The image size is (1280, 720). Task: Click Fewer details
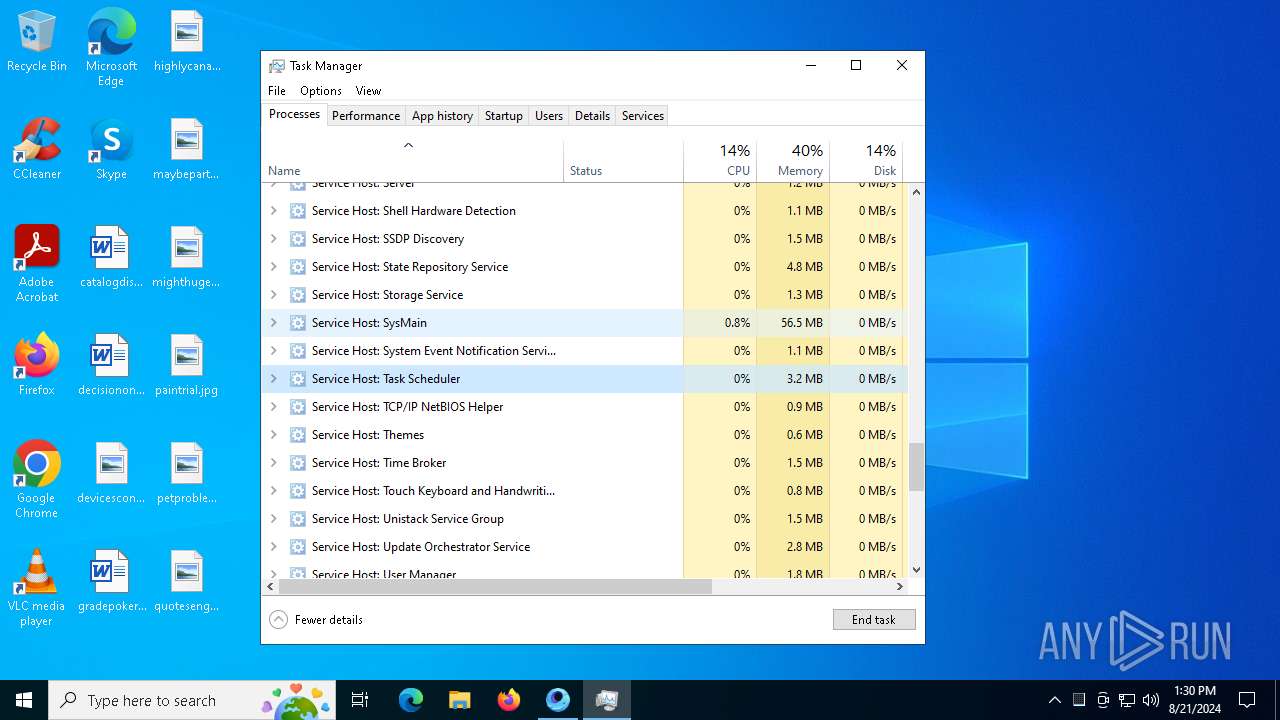pos(316,620)
